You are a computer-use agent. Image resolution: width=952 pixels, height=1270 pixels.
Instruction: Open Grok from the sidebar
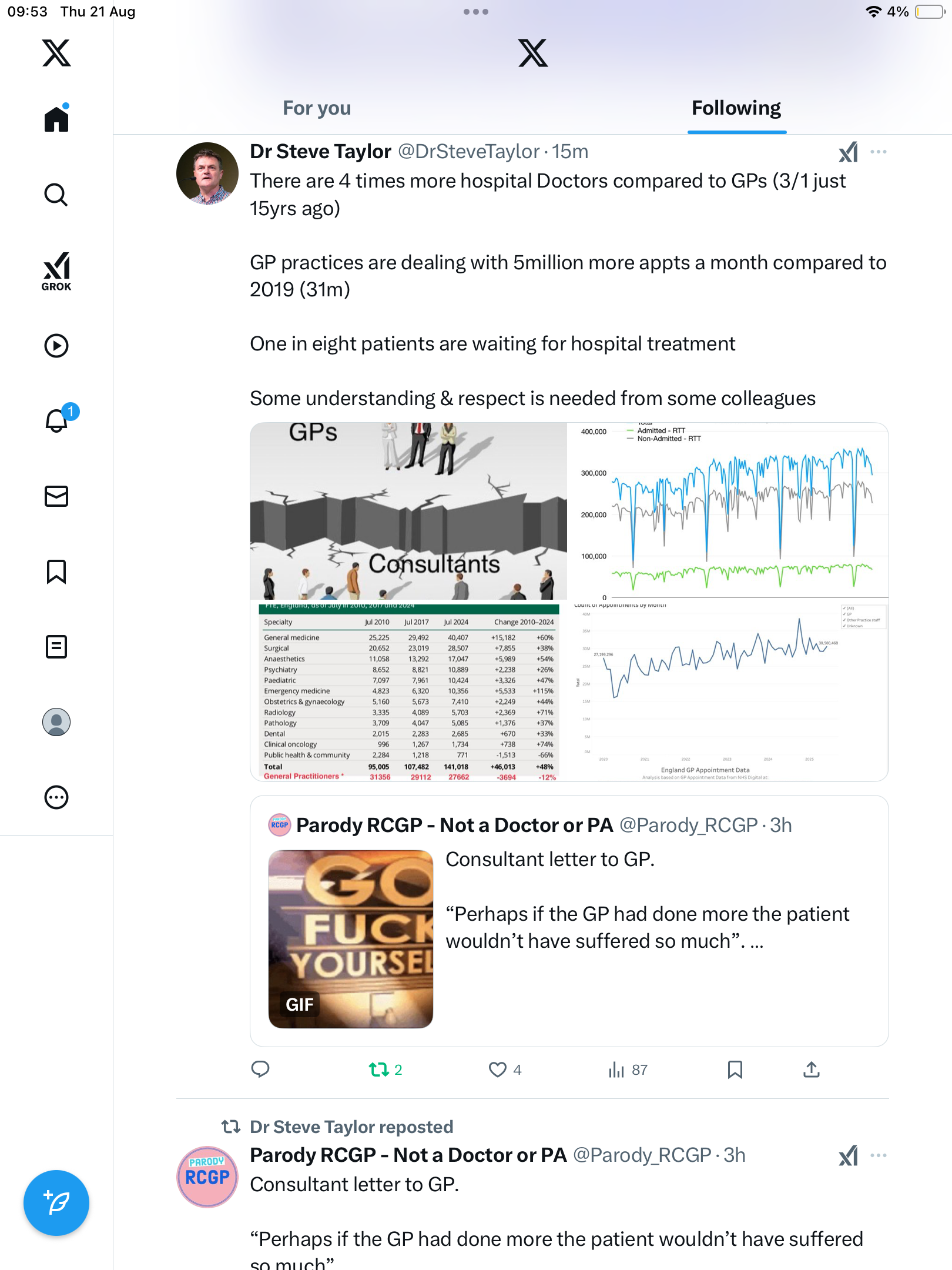click(x=56, y=272)
